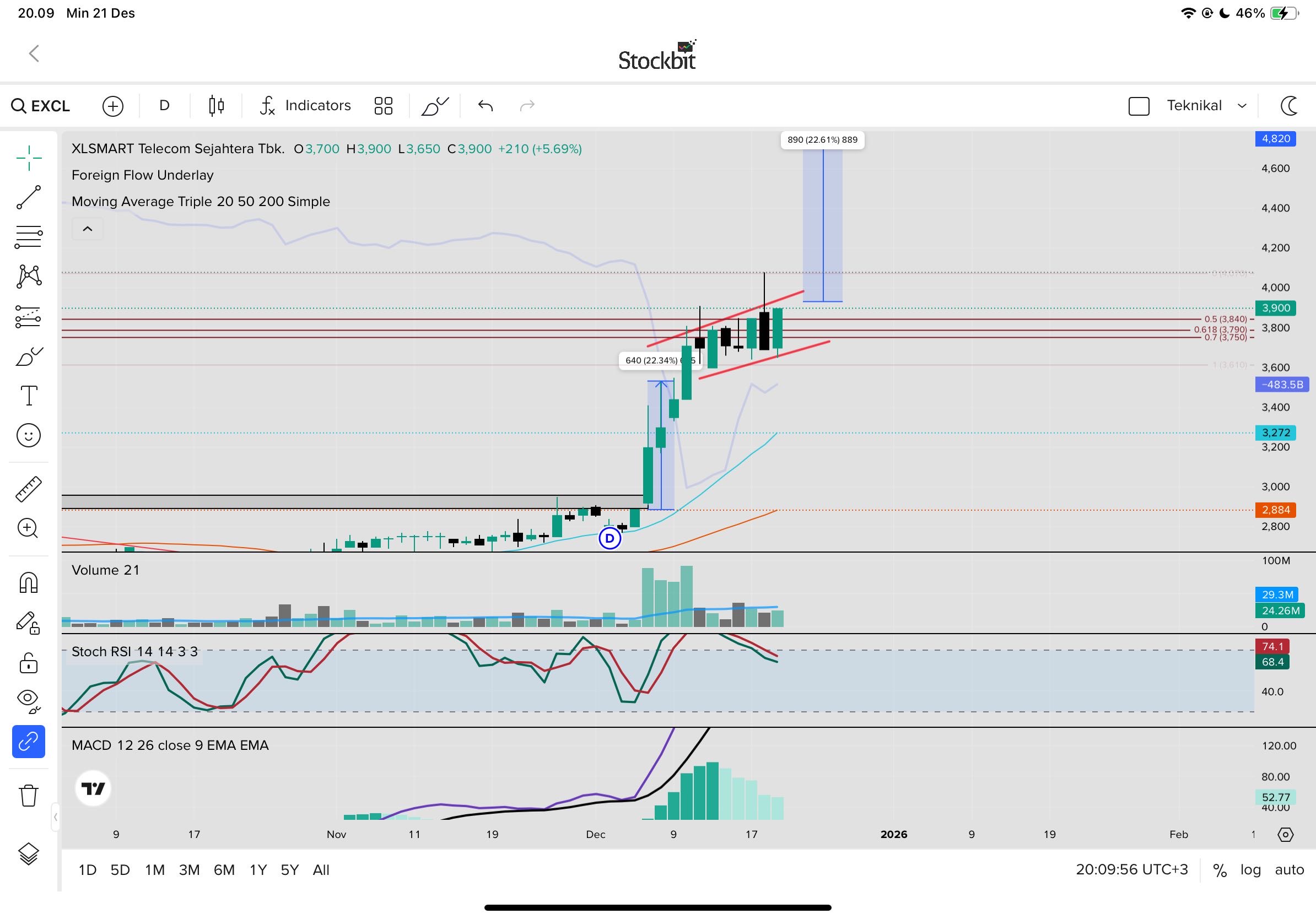This screenshot has width=1316, height=919.
Task: Toggle the magnet snap mode
Action: pos(28,583)
